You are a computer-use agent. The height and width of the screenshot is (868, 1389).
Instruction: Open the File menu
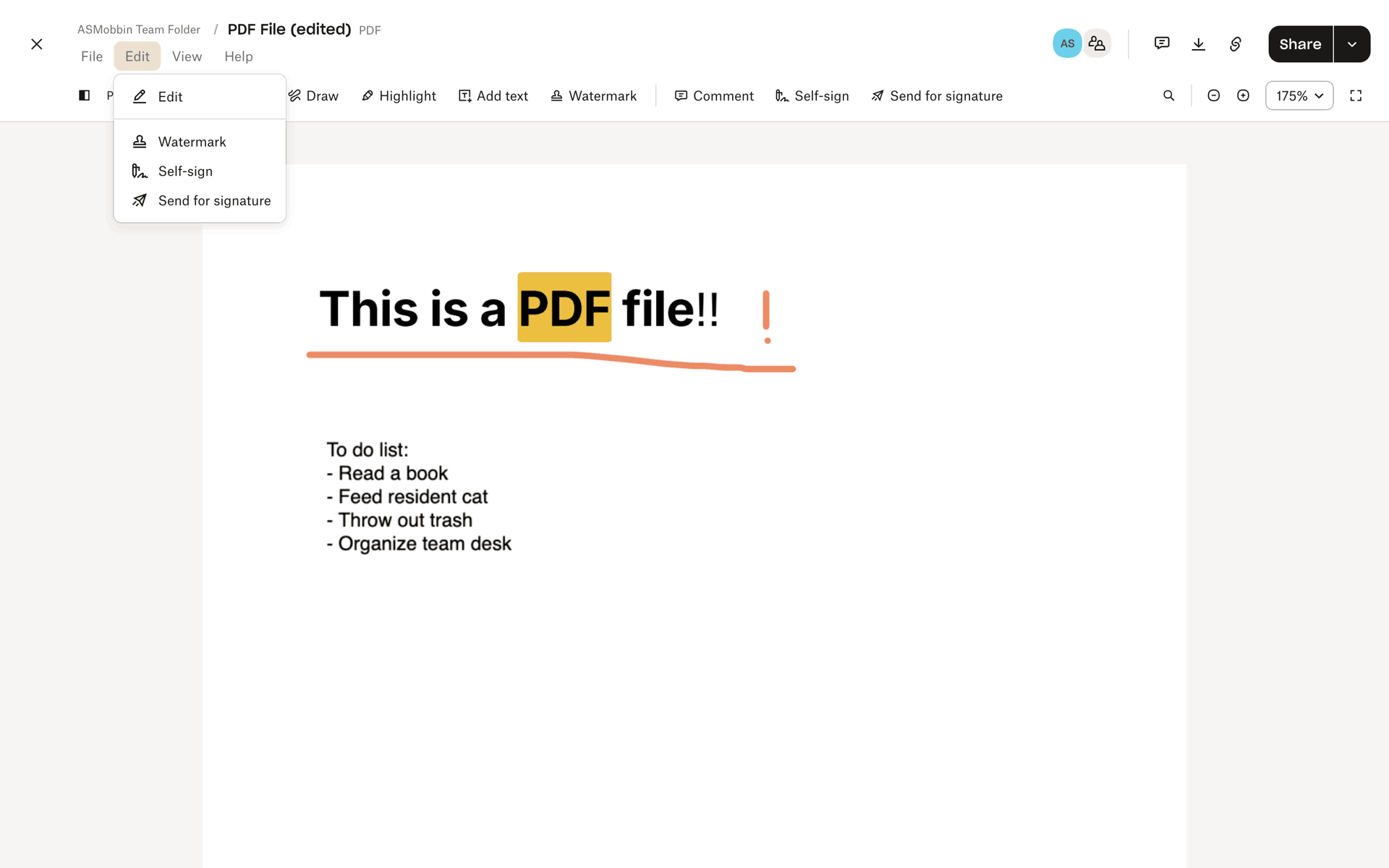tap(92, 56)
